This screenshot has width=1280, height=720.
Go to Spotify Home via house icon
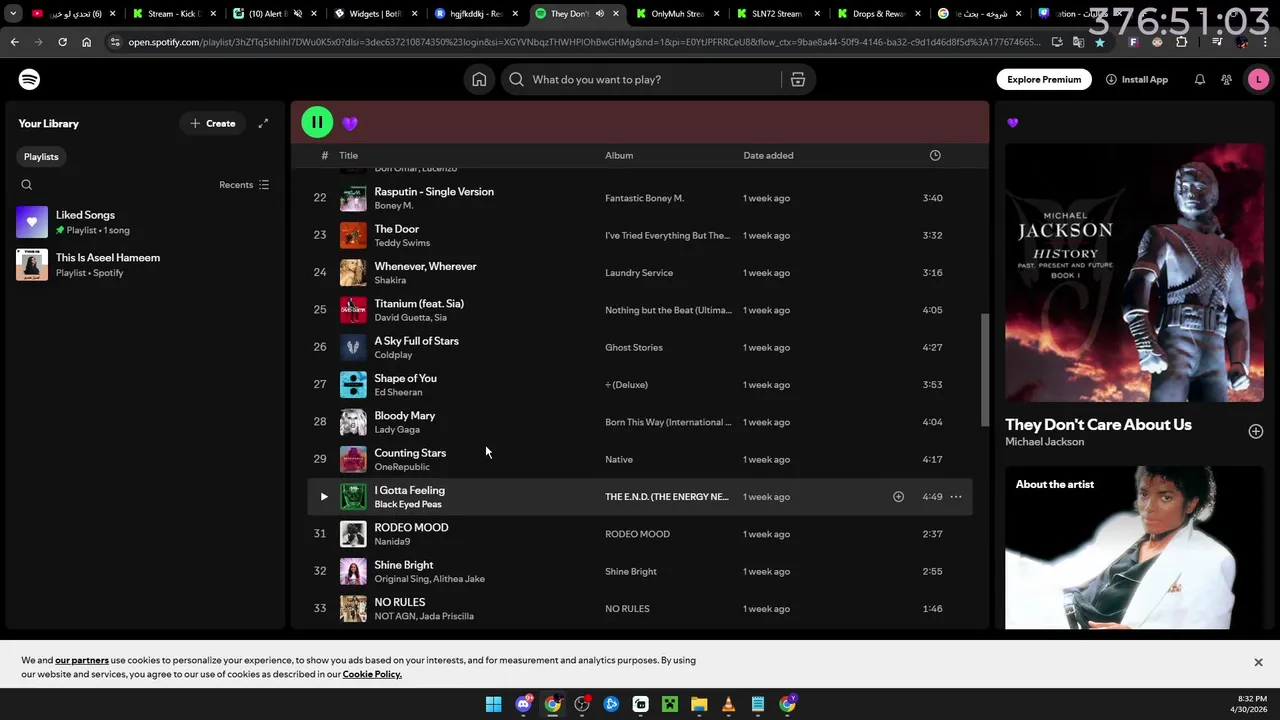click(479, 79)
